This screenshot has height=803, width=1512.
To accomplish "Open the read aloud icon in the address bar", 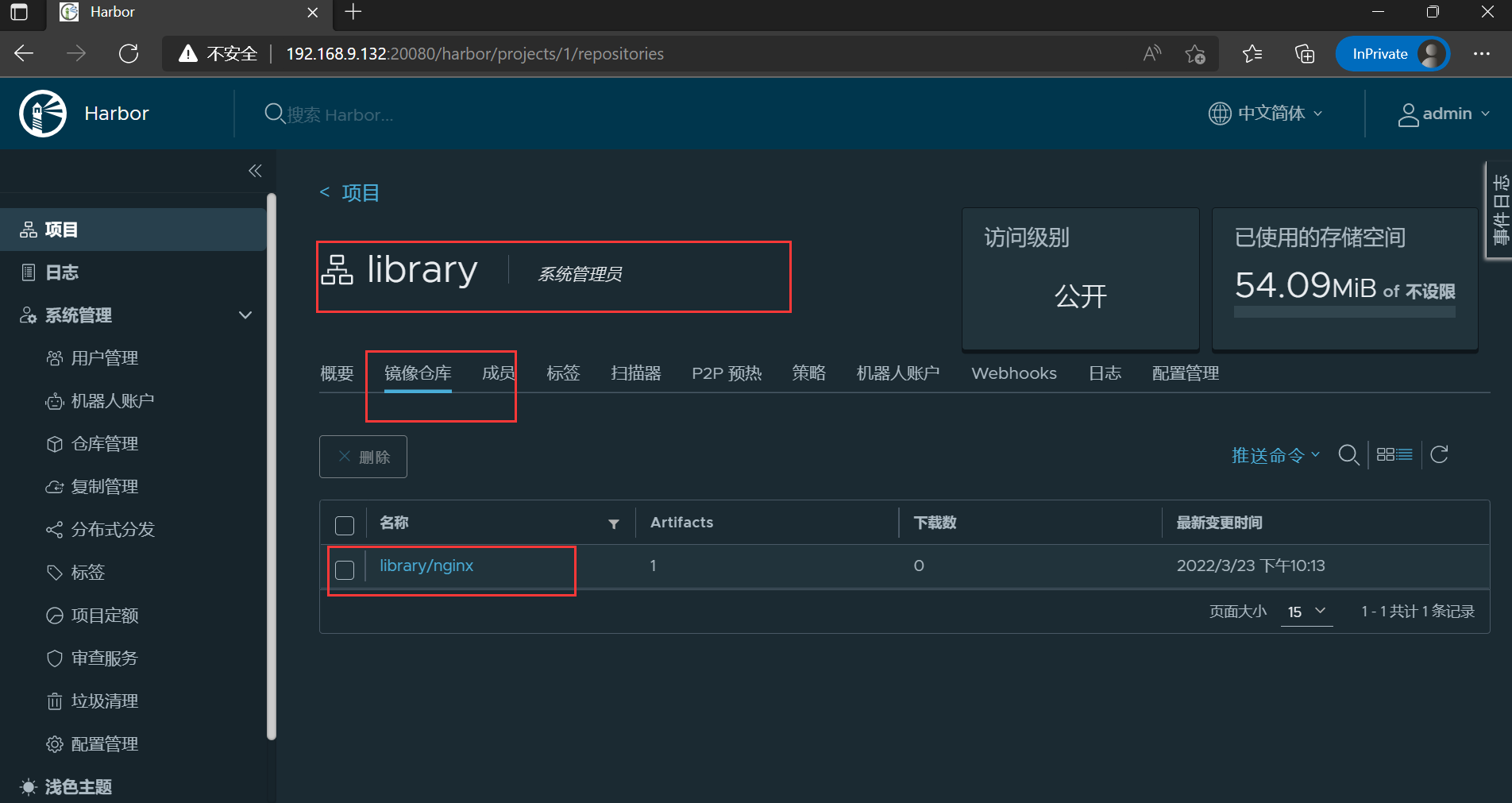I will pos(1152,53).
